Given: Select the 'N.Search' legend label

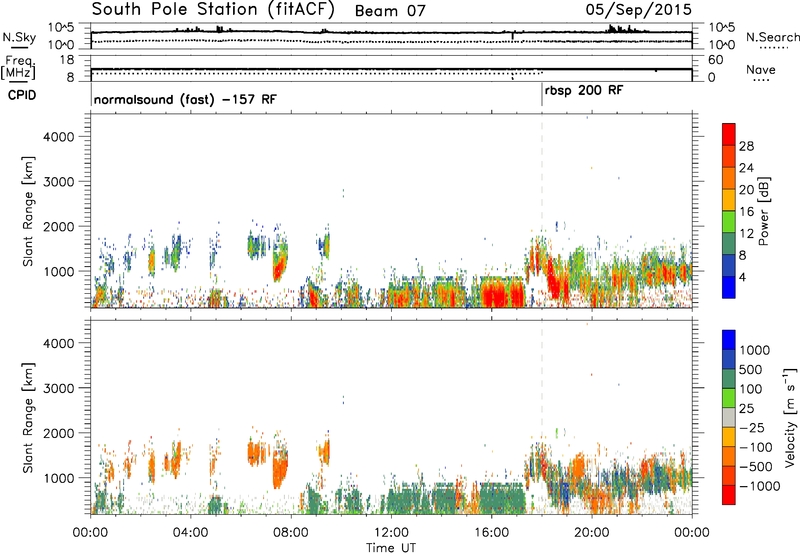Looking at the screenshot, I should click(773, 37).
